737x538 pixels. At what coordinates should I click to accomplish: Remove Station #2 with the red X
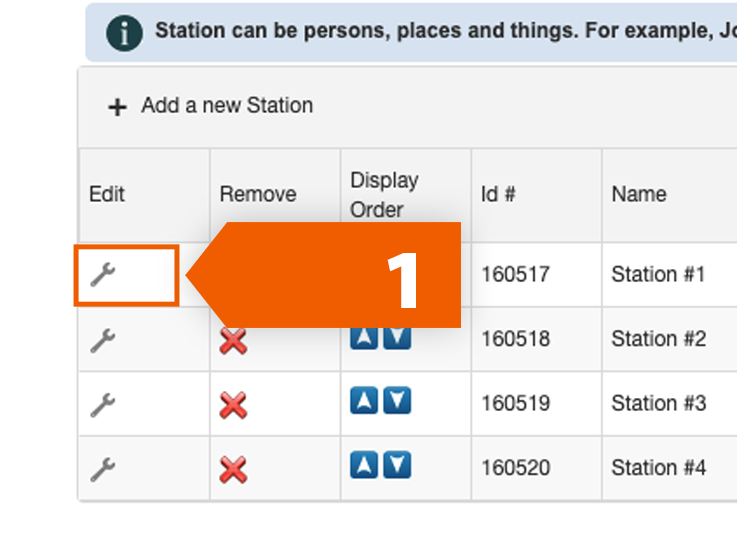click(233, 342)
